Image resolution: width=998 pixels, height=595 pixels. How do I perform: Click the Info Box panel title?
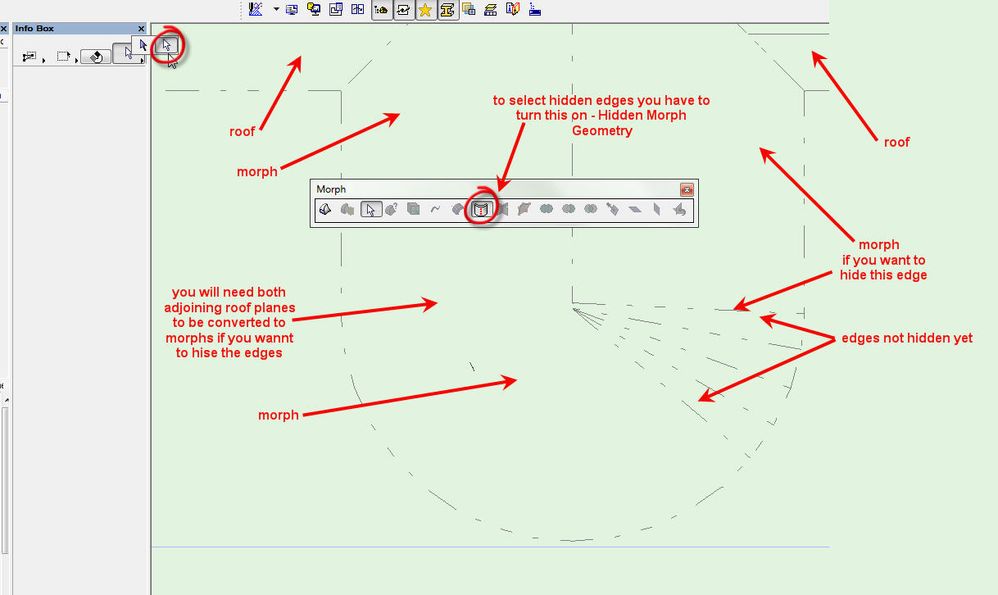pyautogui.click(x=34, y=29)
